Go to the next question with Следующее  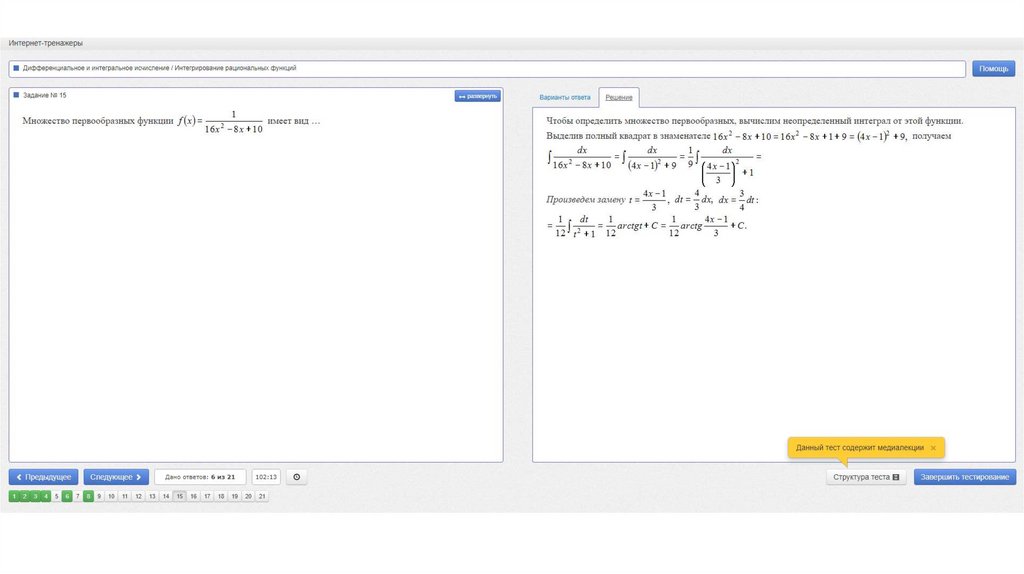point(116,477)
